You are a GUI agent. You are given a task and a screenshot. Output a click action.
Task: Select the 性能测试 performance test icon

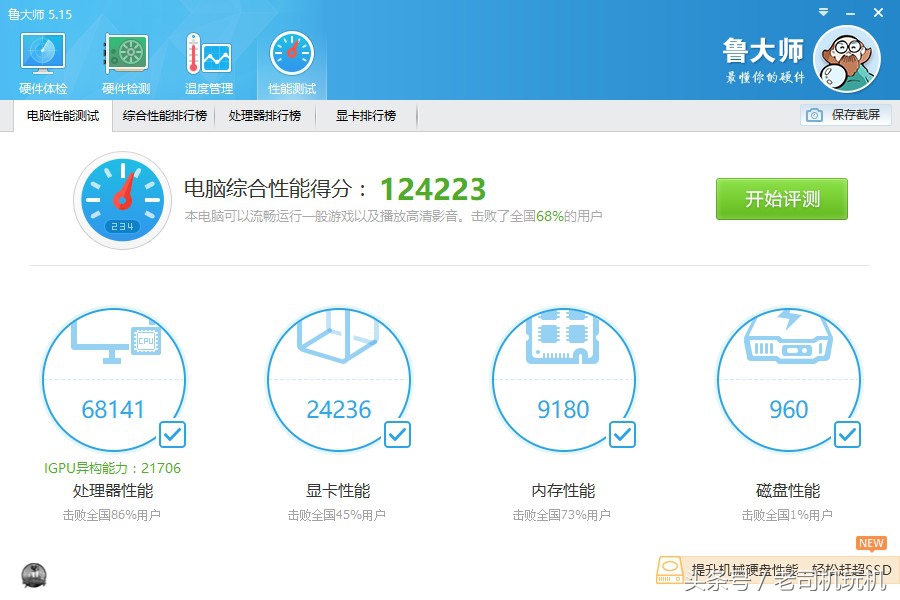(x=291, y=58)
